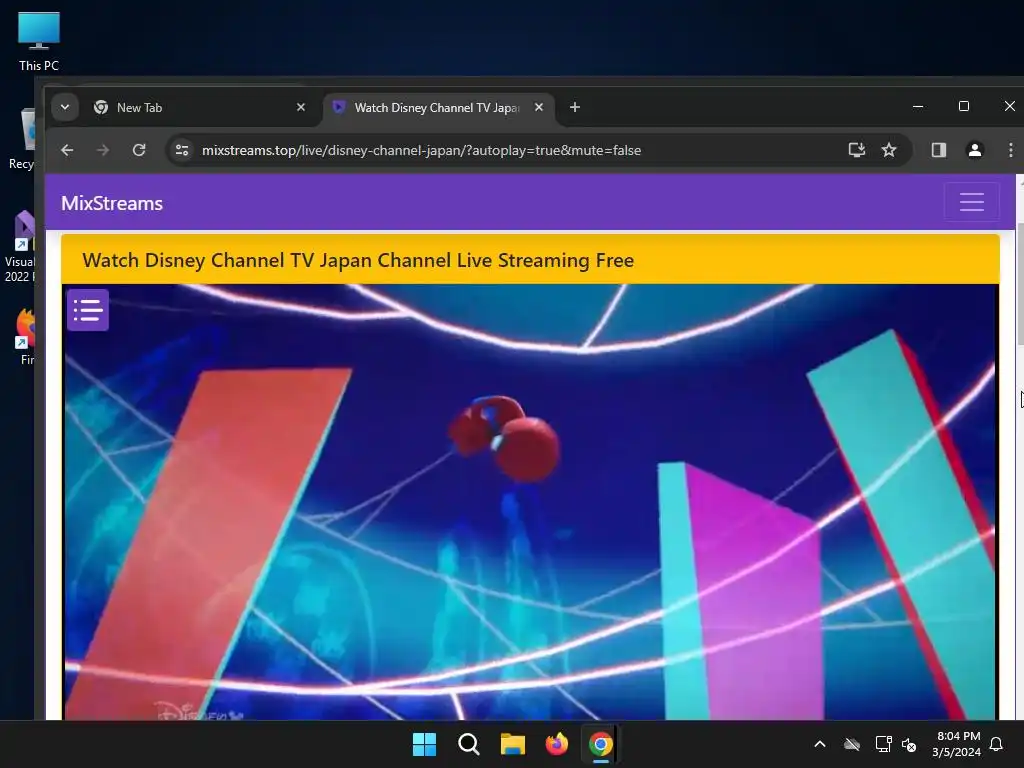Screen dimensions: 1024x768
Task: Minimize the Chrome window
Action: [x=918, y=106]
